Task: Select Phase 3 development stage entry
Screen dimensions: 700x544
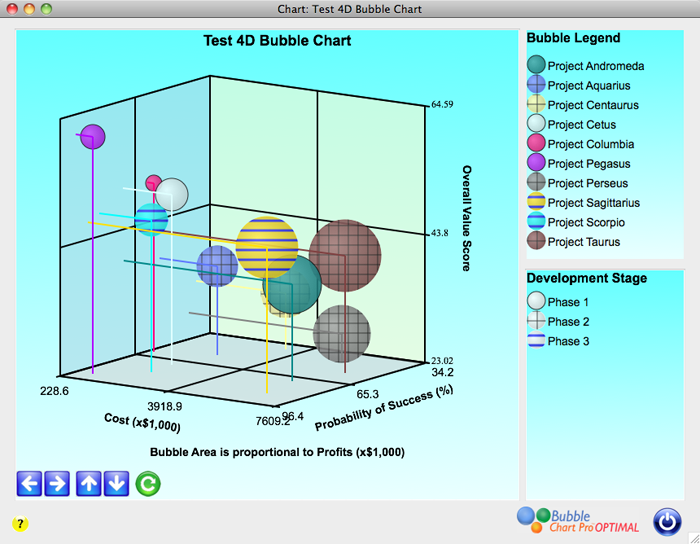Action: (x=570, y=341)
